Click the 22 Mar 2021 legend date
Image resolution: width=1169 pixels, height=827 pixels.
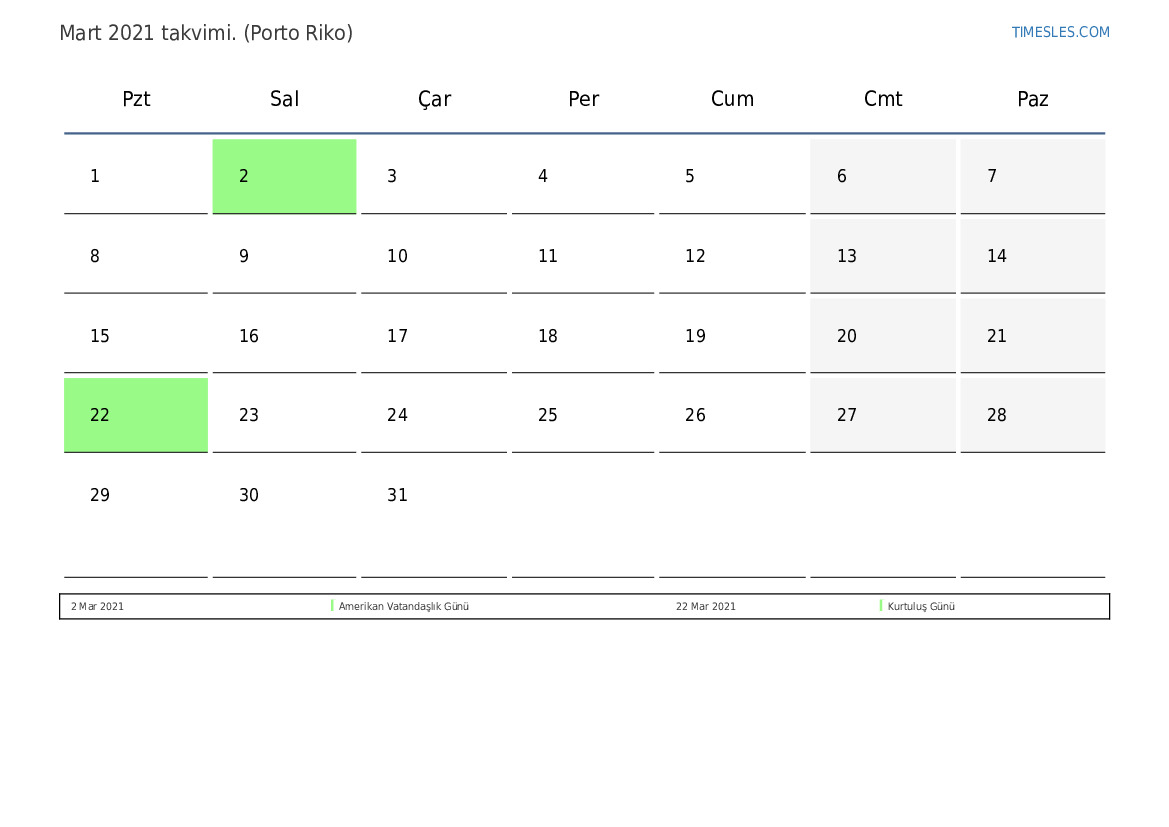[x=706, y=606]
